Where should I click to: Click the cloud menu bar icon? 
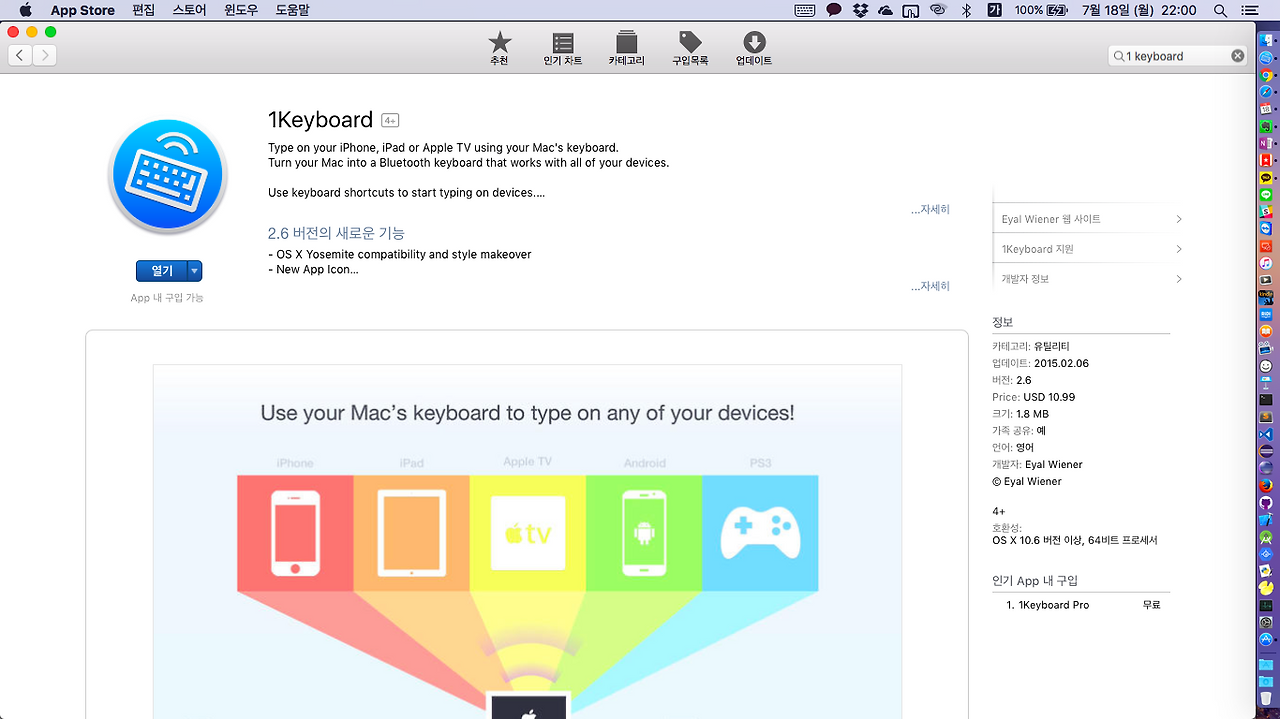pos(885,10)
